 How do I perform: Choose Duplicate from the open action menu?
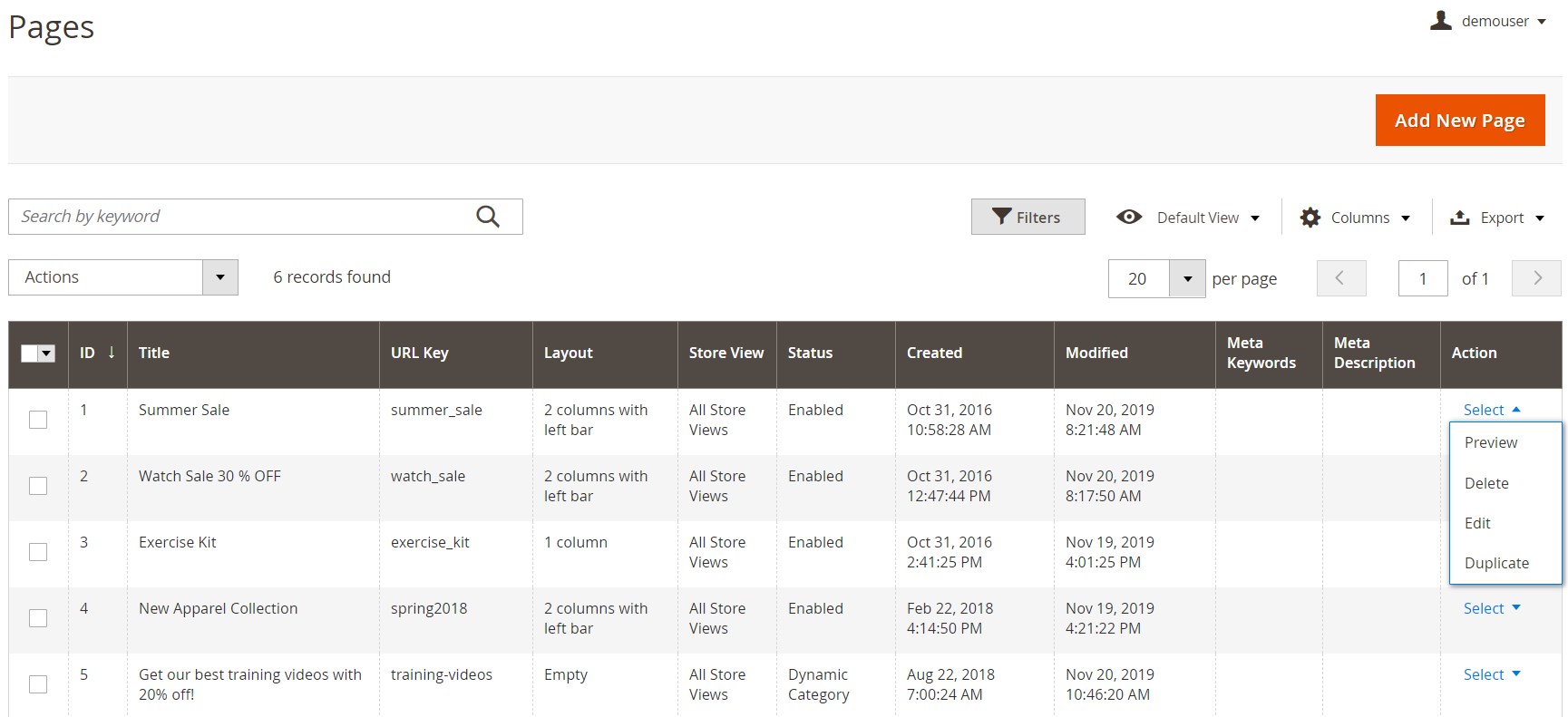pyautogui.click(x=1496, y=563)
